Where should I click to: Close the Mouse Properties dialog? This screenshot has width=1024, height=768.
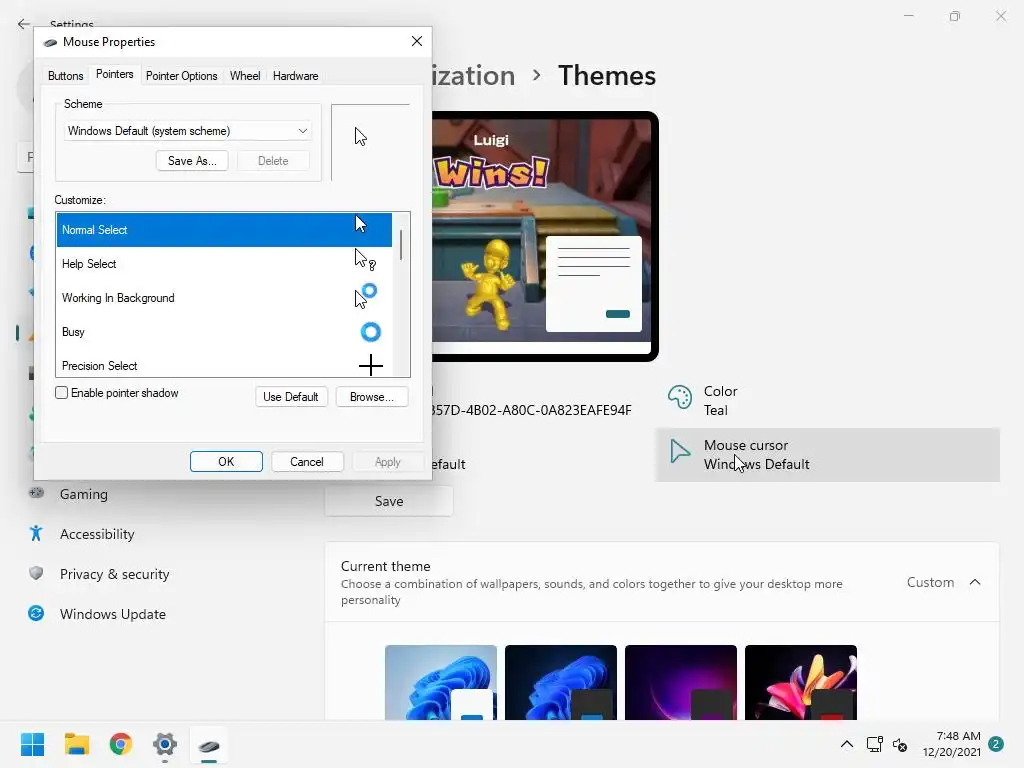(417, 41)
